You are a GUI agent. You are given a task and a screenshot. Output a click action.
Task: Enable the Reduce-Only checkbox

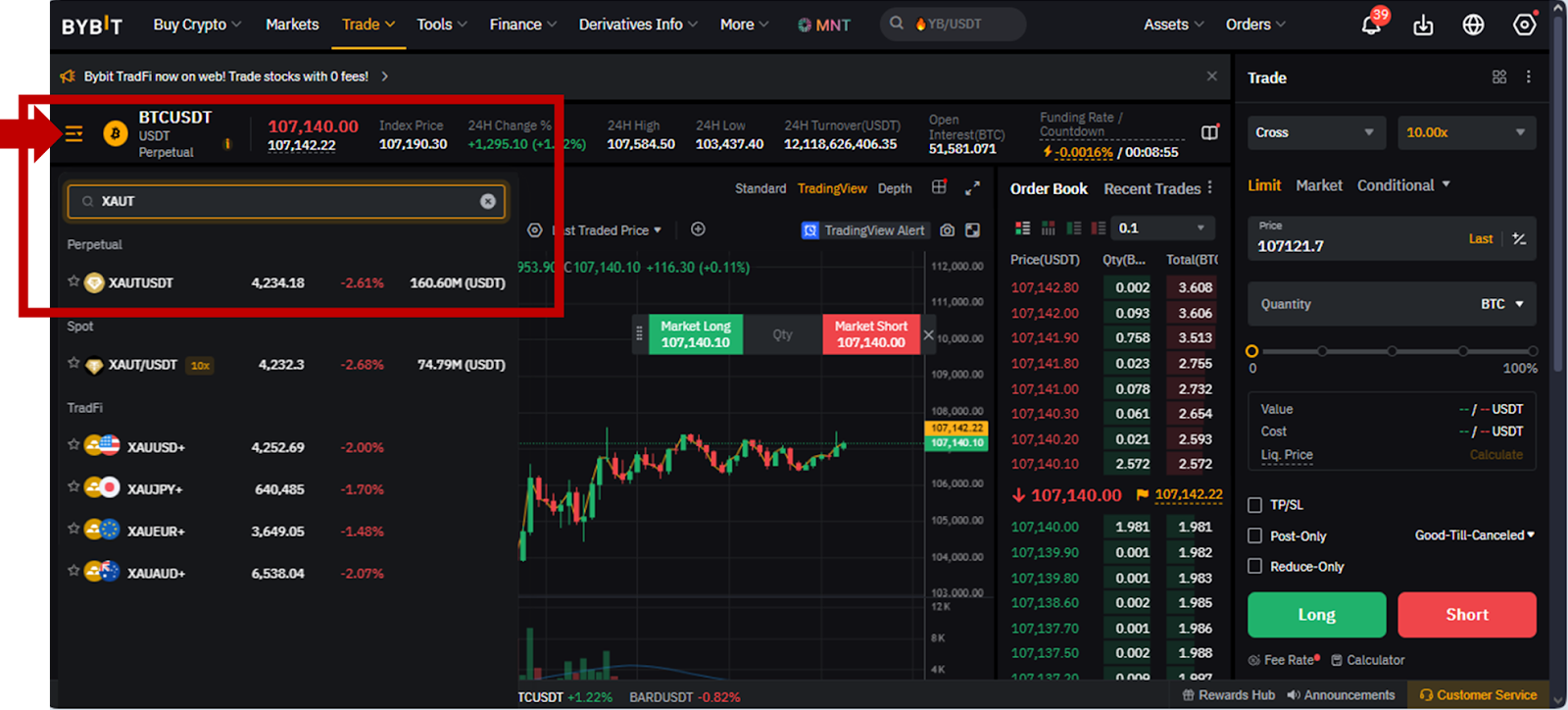pyautogui.click(x=1254, y=566)
